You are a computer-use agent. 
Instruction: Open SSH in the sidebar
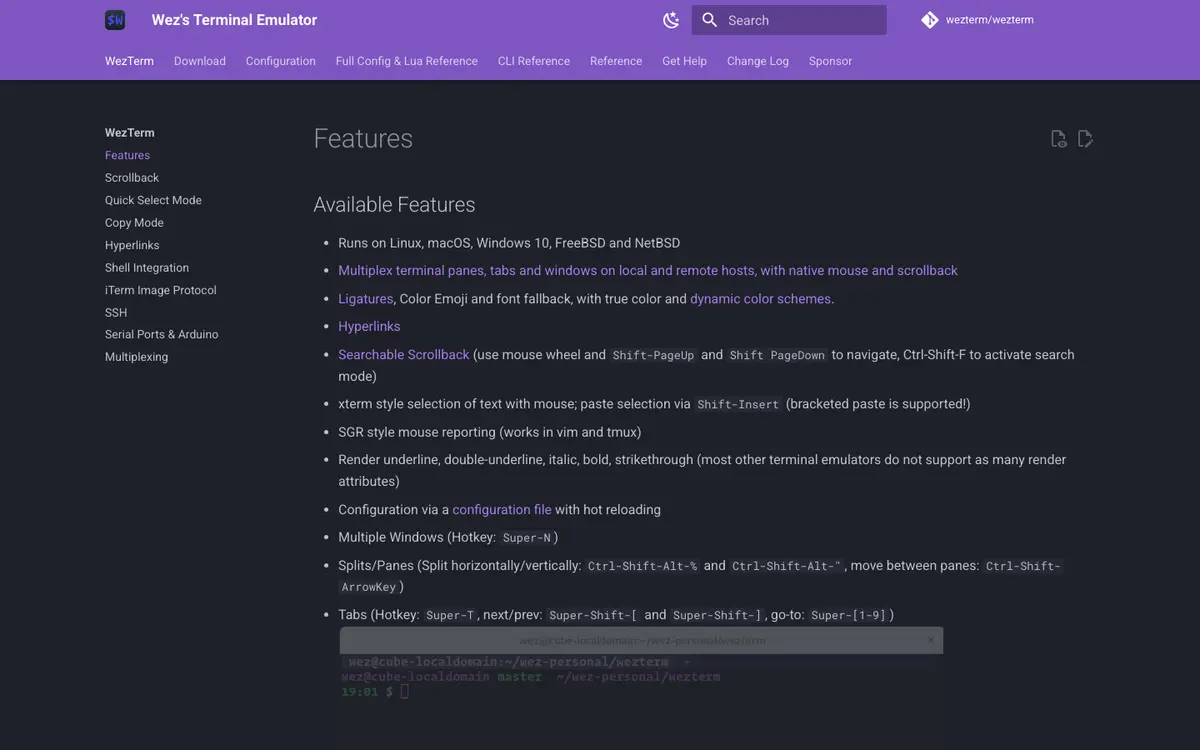[116, 312]
